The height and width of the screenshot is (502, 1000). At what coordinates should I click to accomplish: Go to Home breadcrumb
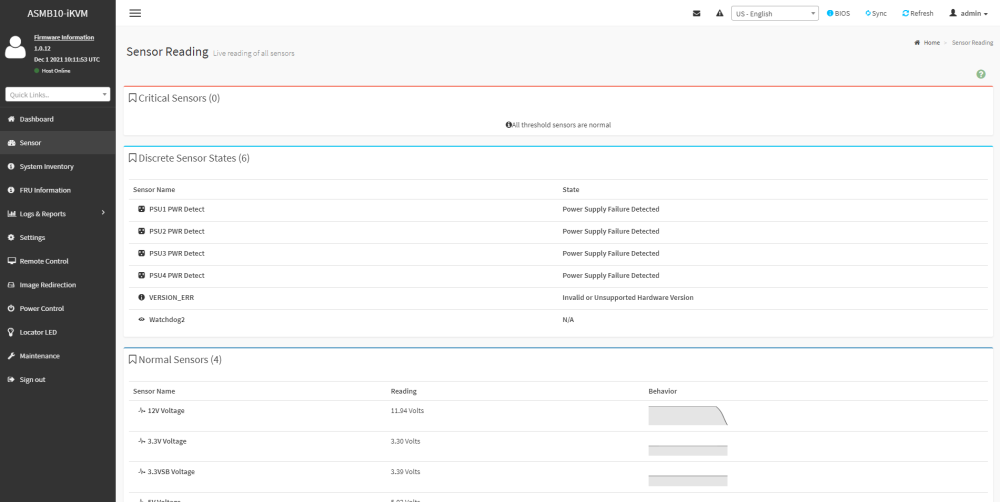click(927, 43)
